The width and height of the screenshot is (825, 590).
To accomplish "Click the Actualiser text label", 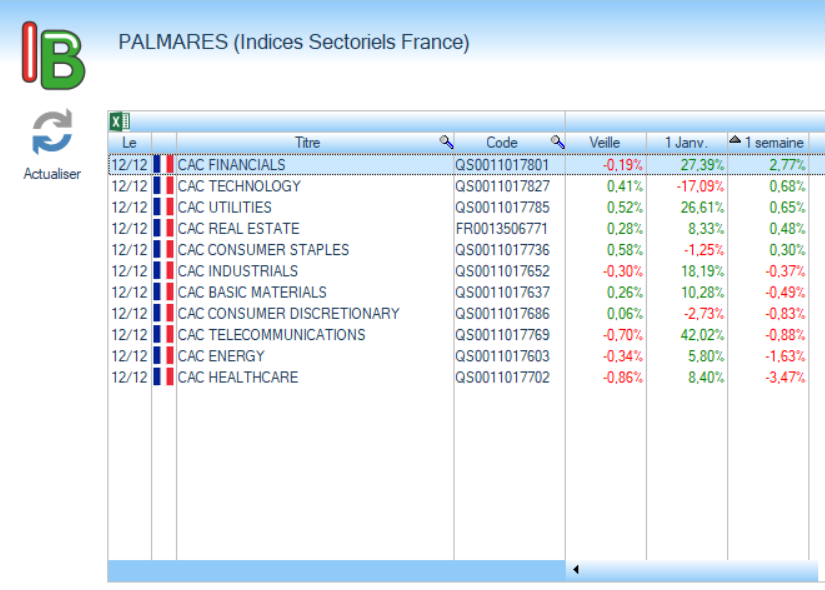I will (x=52, y=174).
